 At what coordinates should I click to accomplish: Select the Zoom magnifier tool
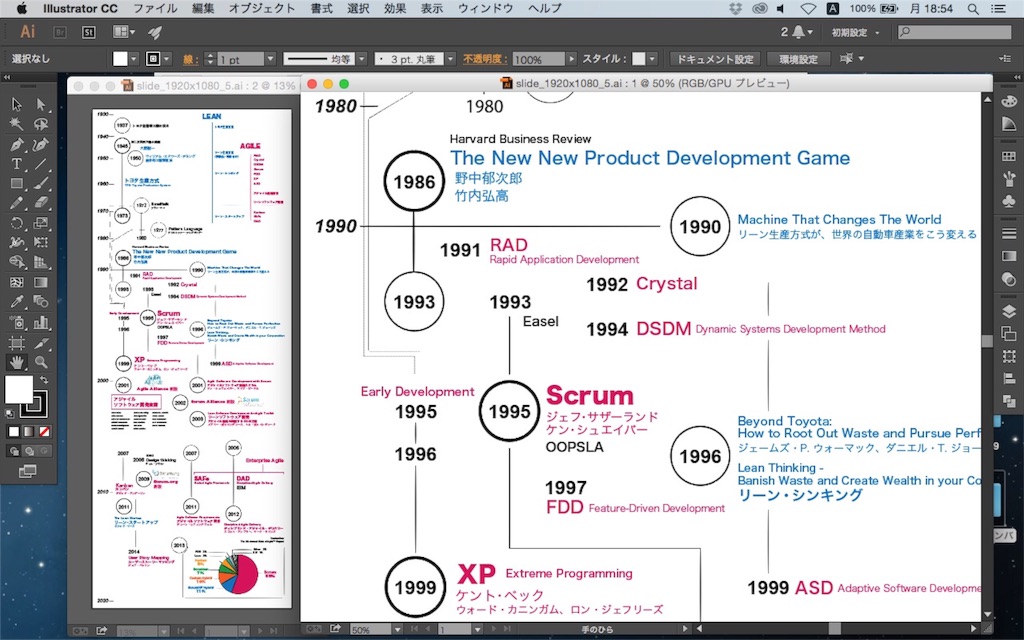click(x=41, y=362)
